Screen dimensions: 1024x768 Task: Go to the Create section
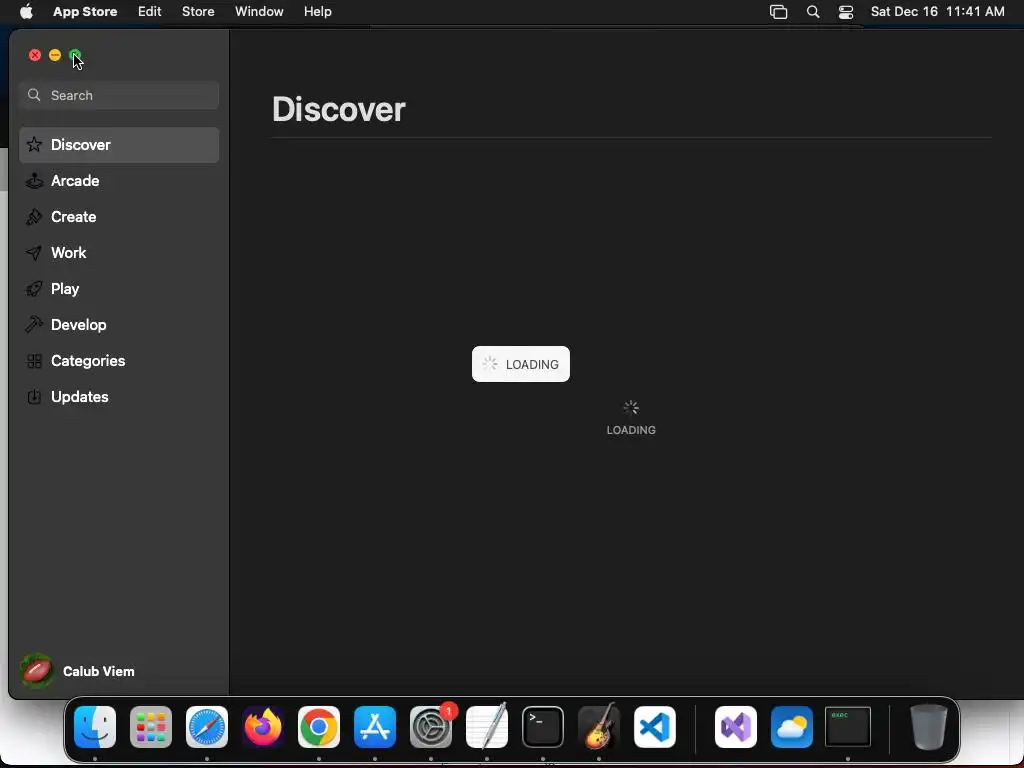pos(119,217)
